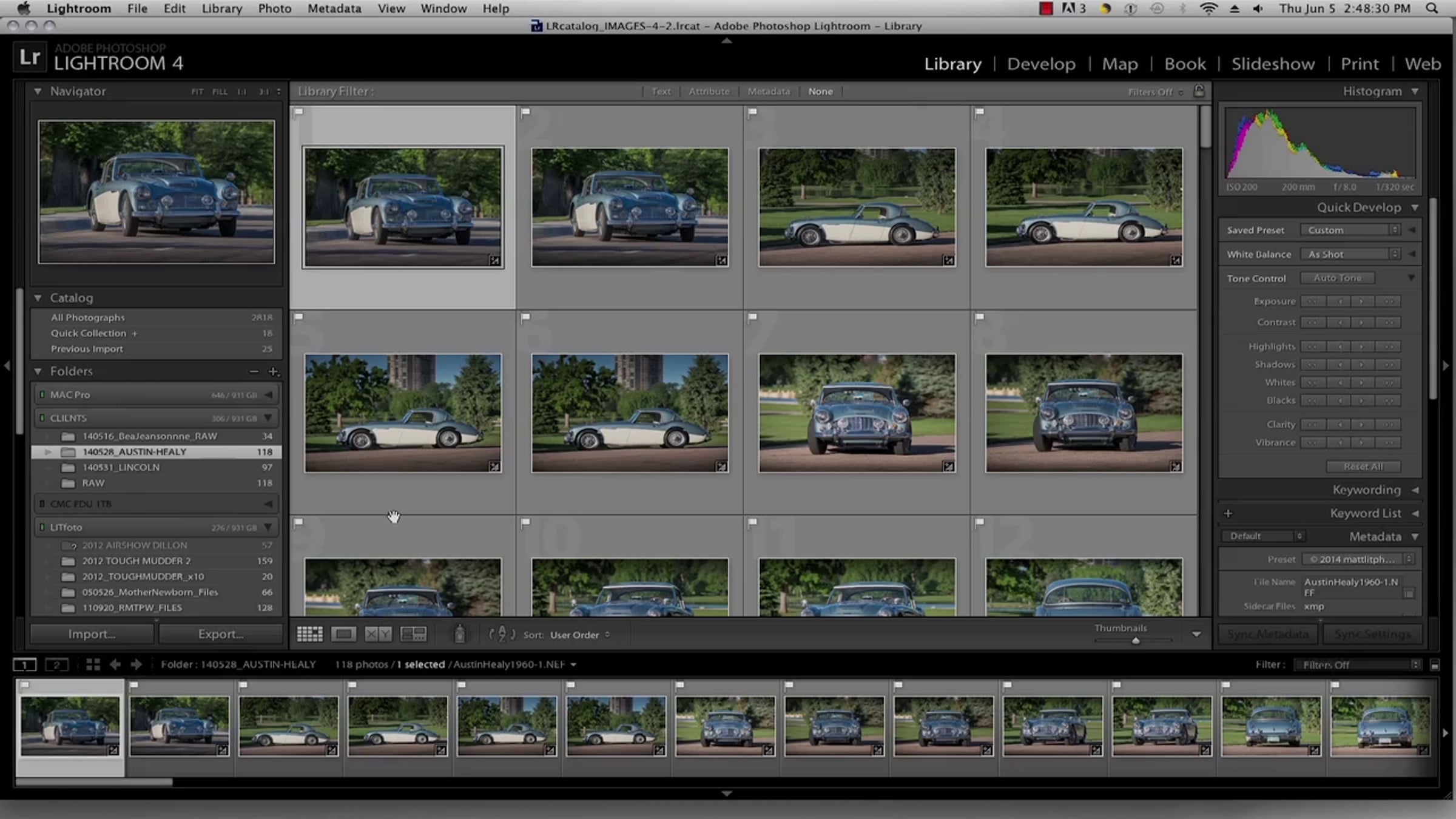Adjust the Thumbnails size slider

pos(1135,641)
